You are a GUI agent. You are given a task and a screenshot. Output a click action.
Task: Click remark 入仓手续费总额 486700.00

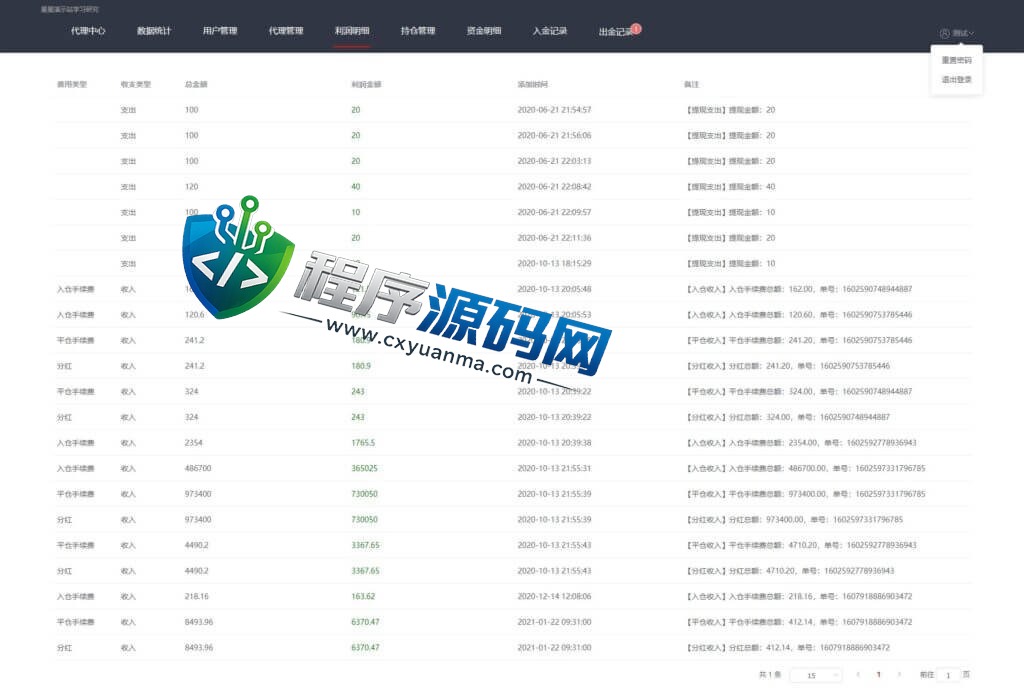pos(805,468)
